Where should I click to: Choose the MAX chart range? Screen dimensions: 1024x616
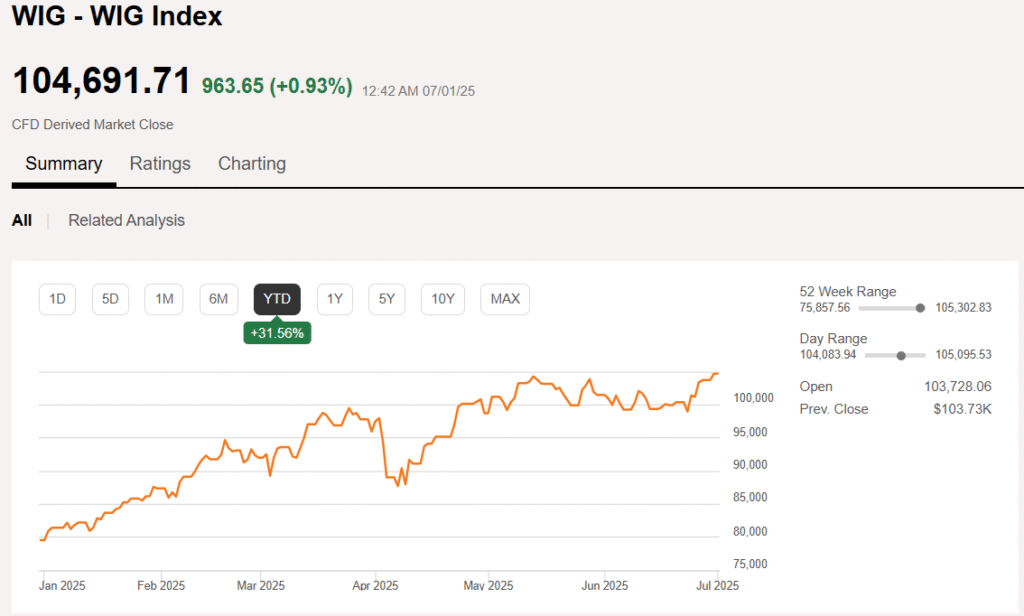pyautogui.click(x=505, y=299)
